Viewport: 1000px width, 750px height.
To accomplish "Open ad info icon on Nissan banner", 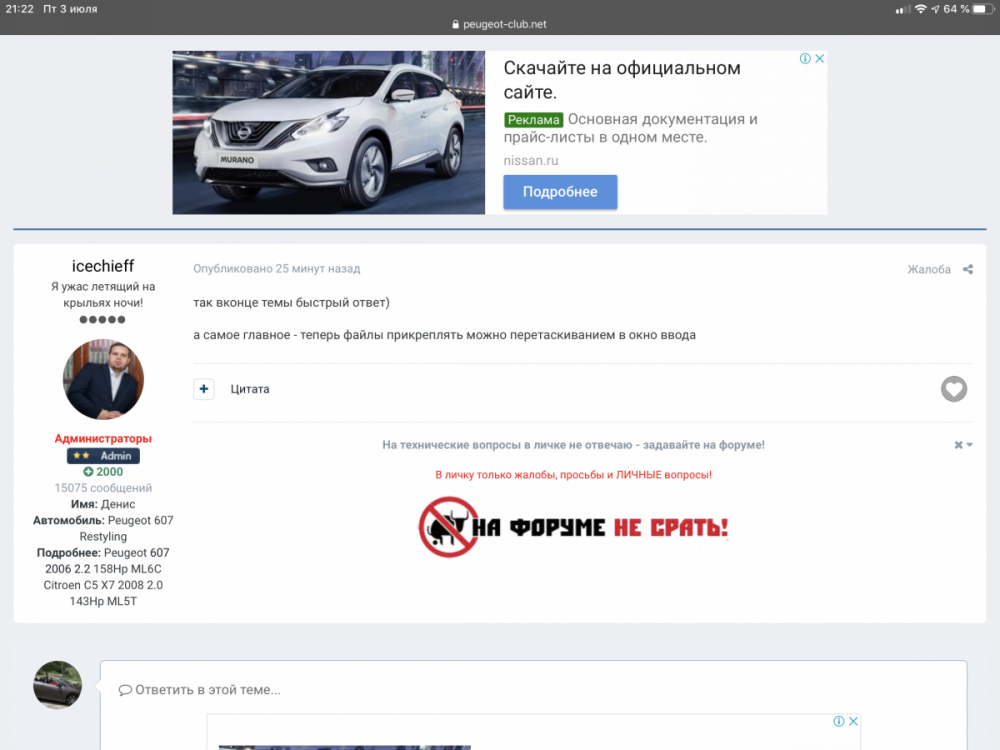I will [x=805, y=59].
